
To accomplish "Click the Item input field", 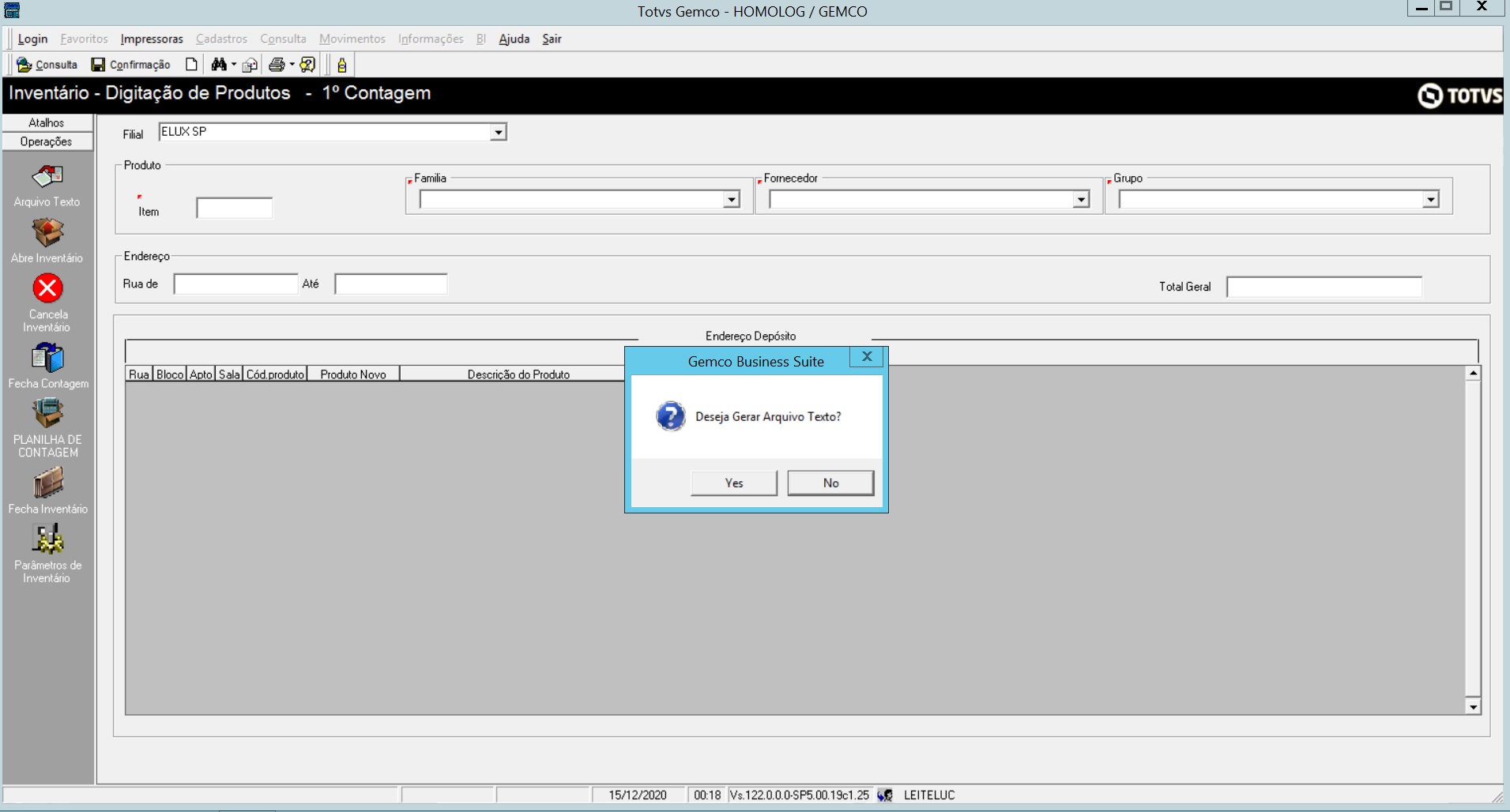I will [235, 209].
